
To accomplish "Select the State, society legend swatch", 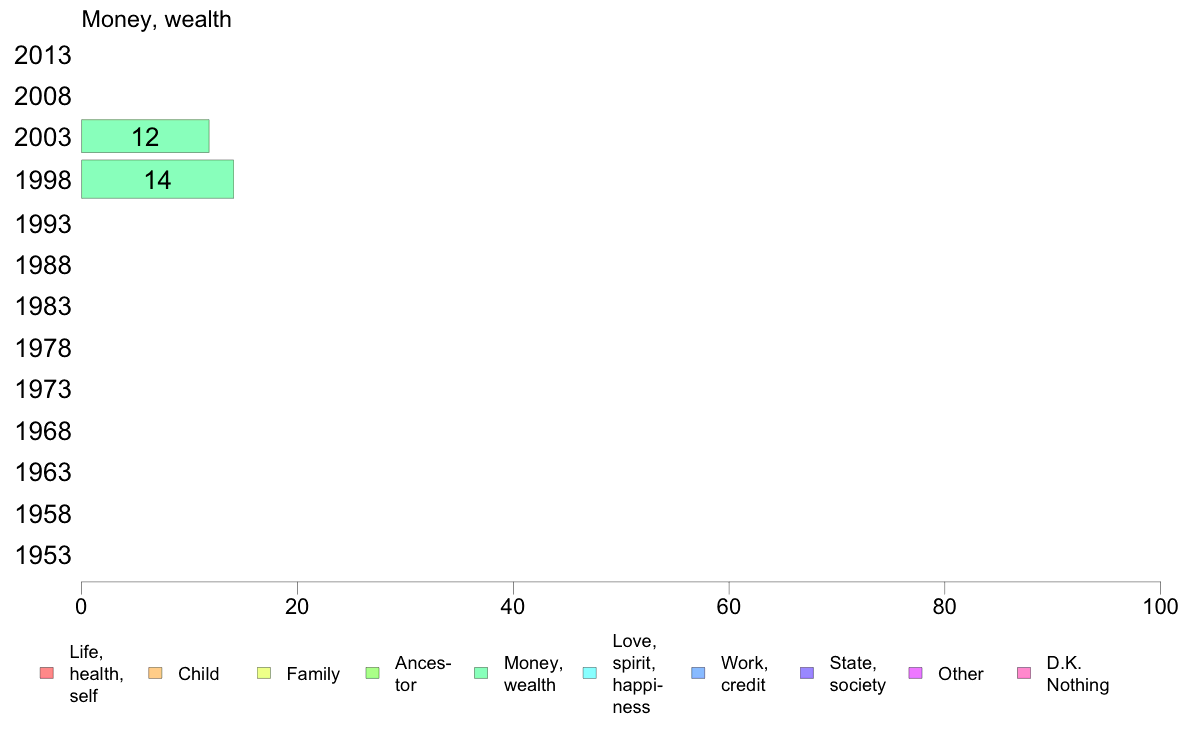I will (807, 673).
